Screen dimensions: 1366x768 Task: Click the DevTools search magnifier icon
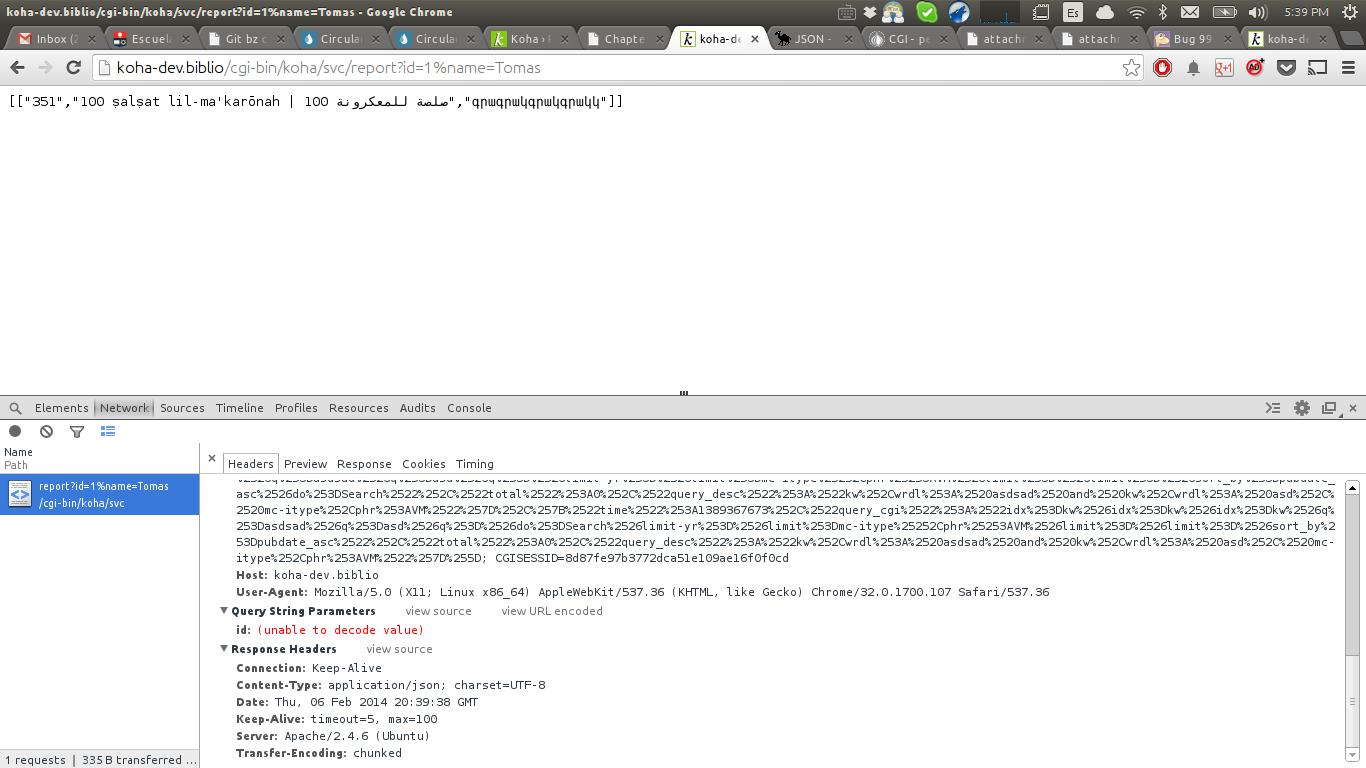(x=15, y=408)
